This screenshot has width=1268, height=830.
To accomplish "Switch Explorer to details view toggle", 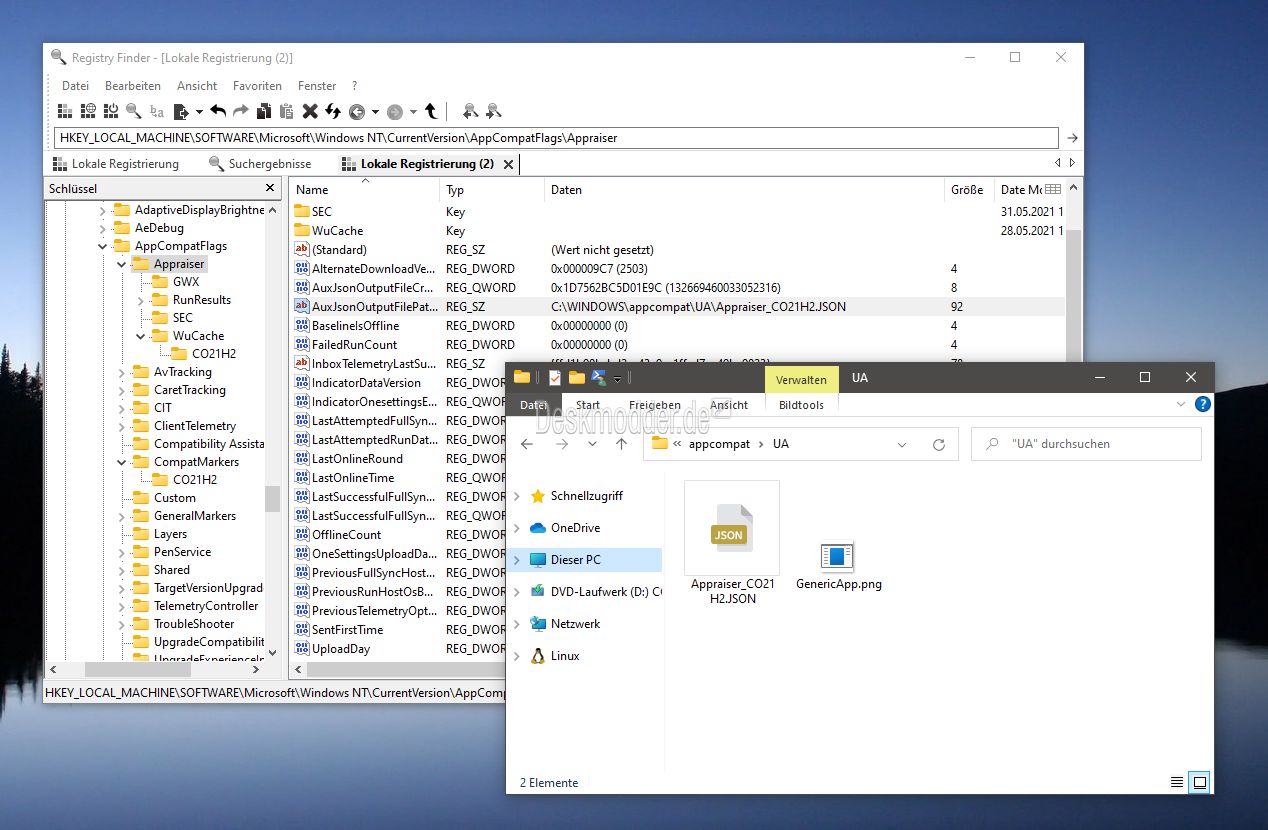I will pyautogui.click(x=1177, y=782).
